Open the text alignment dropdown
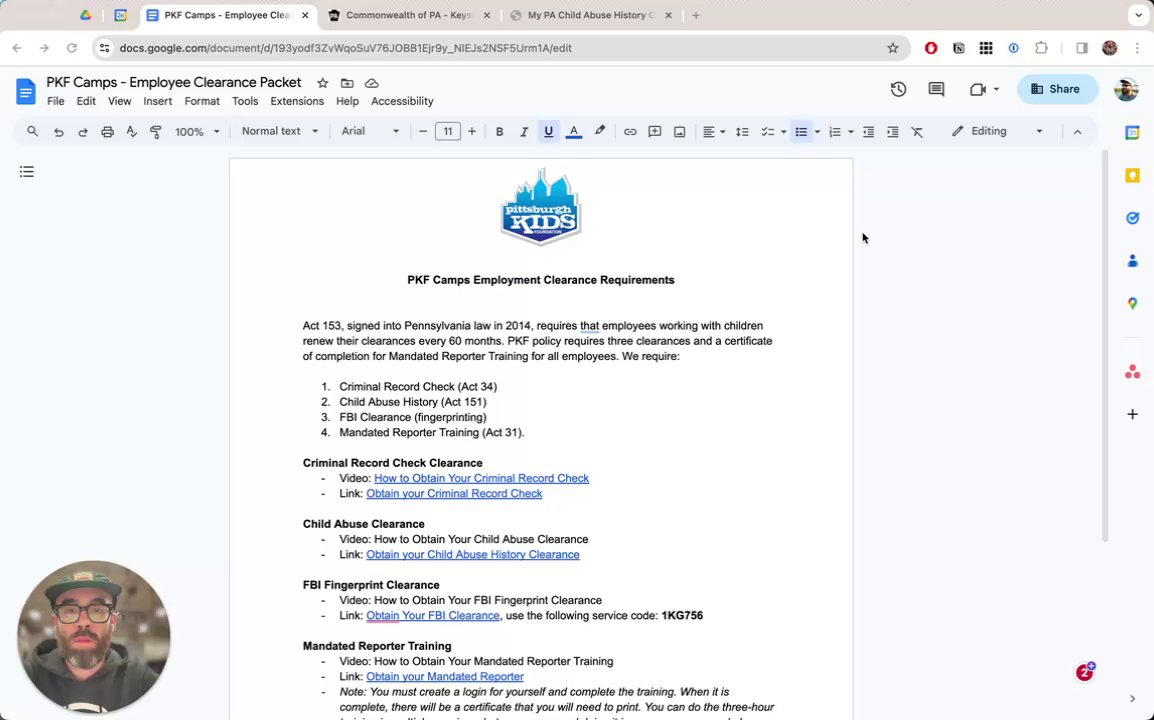This screenshot has height=720, width=1154. [x=713, y=132]
